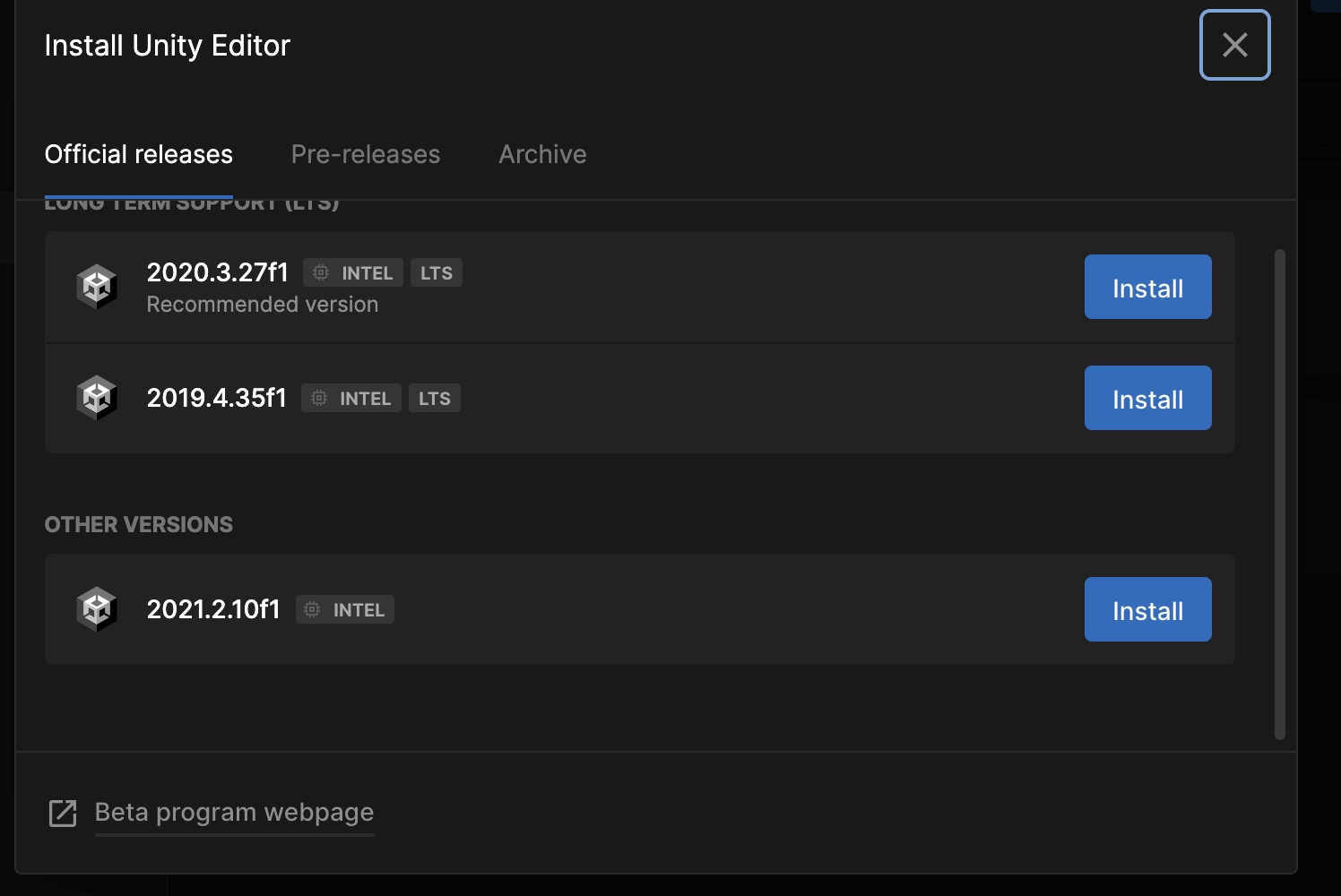Open the Beta program webpage link
The width and height of the screenshot is (1341, 896).
tap(233, 812)
